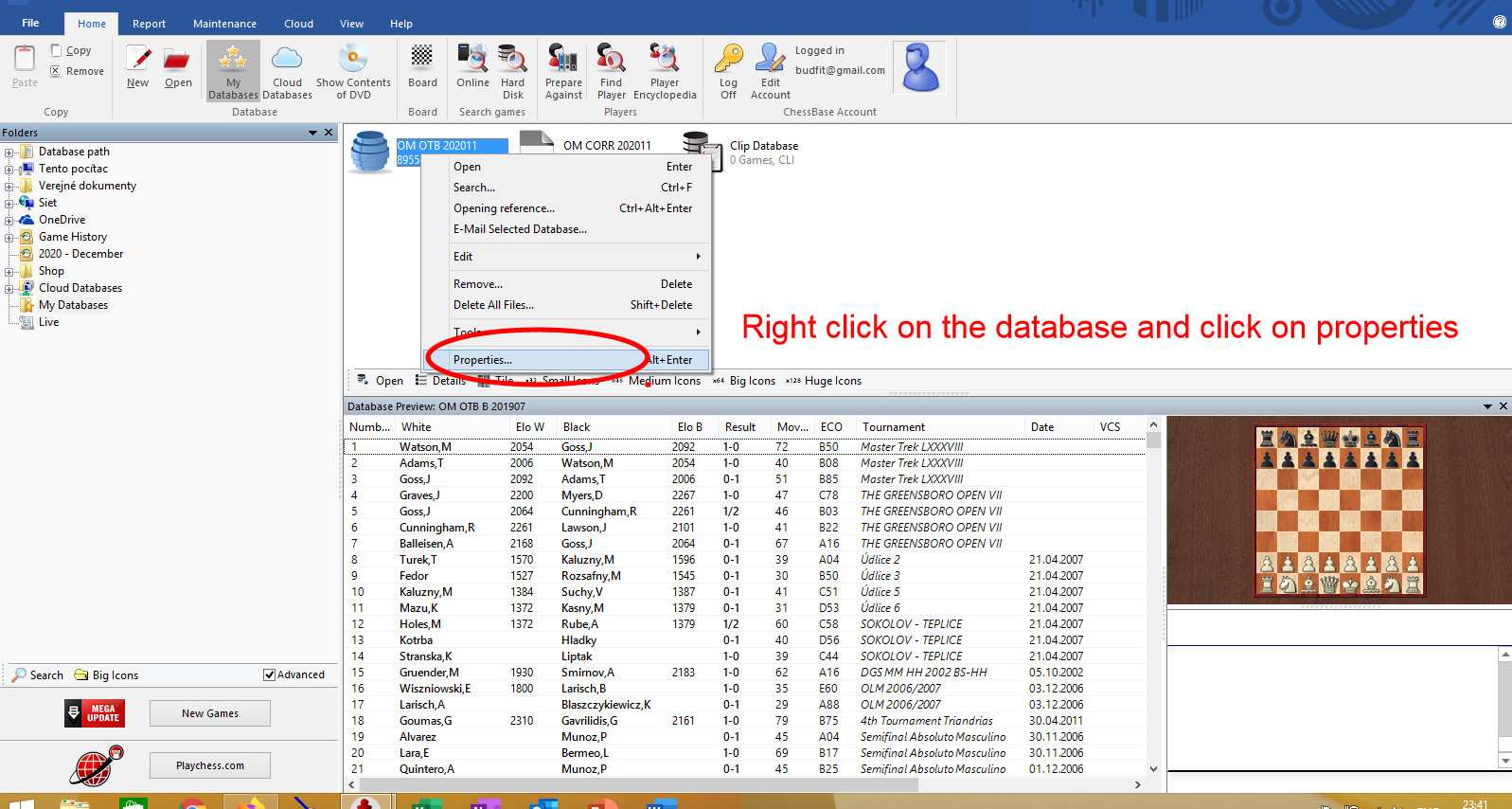The width and height of the screenshot is (1512, 809).
Task: Switch to Medium Icons view
Action: pos(657,381)
